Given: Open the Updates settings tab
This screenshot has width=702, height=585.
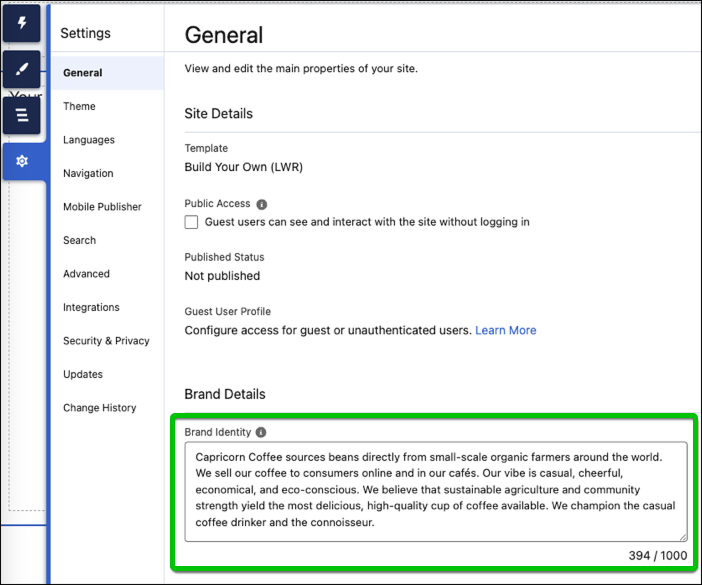Looking at the screenshot, I should coord(108,375).
